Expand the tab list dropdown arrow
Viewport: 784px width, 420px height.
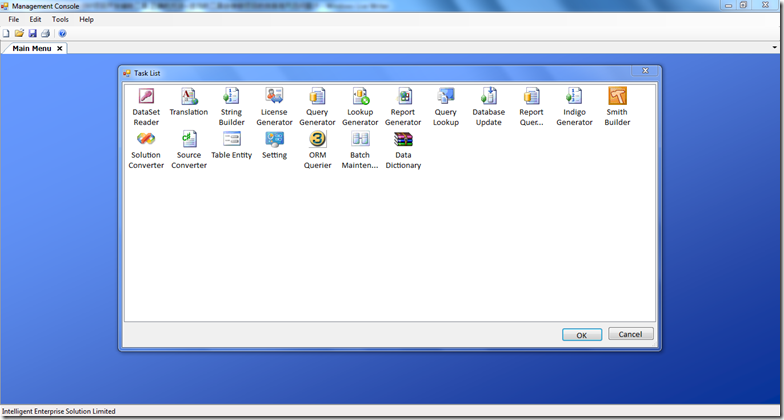[774, 48]
